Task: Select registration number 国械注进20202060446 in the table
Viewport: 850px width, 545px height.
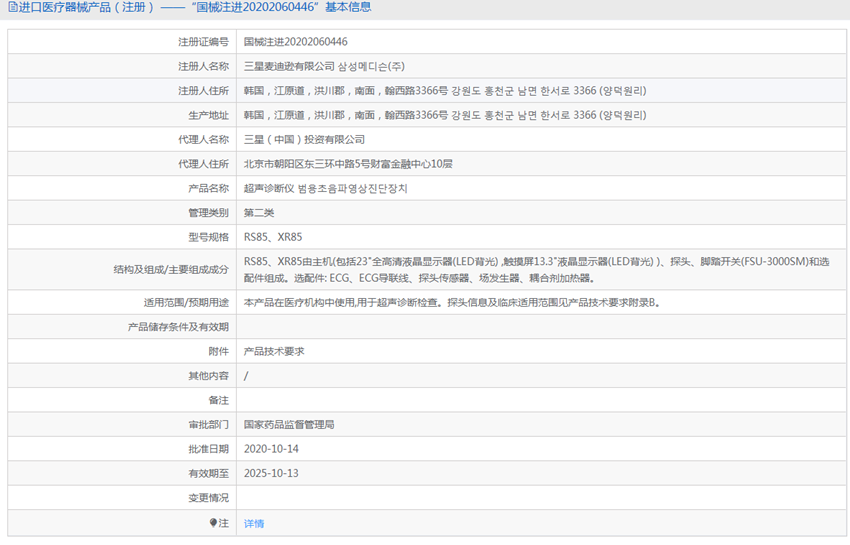Action: (x=295, y=42)
